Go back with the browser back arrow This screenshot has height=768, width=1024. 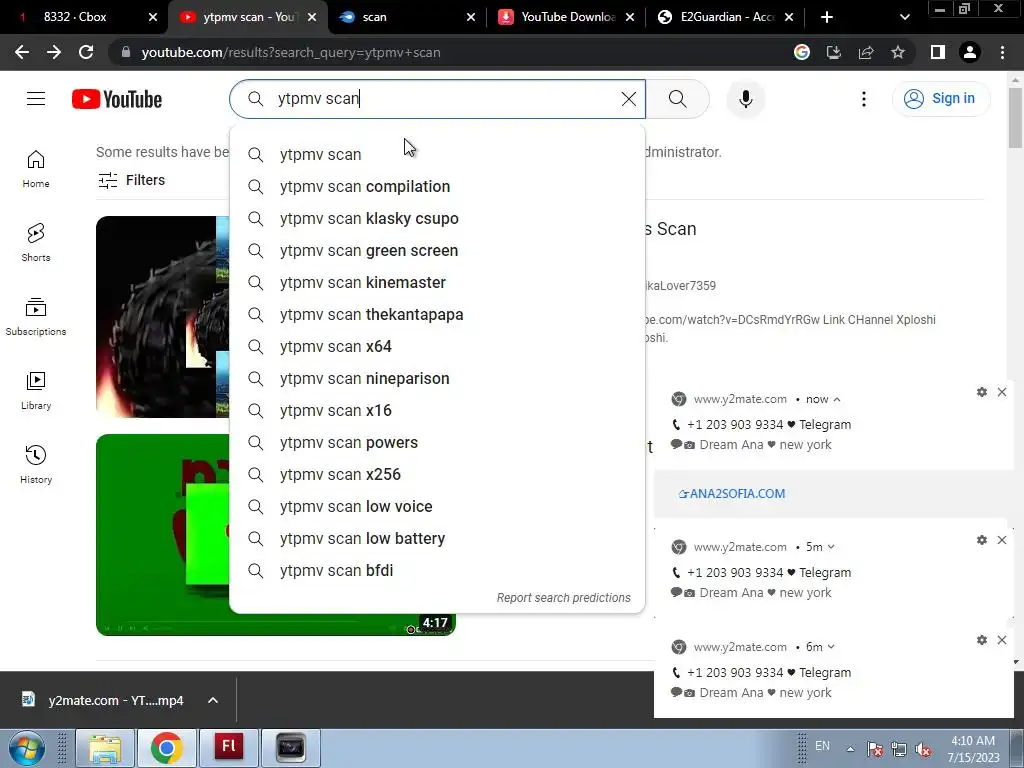22,52
